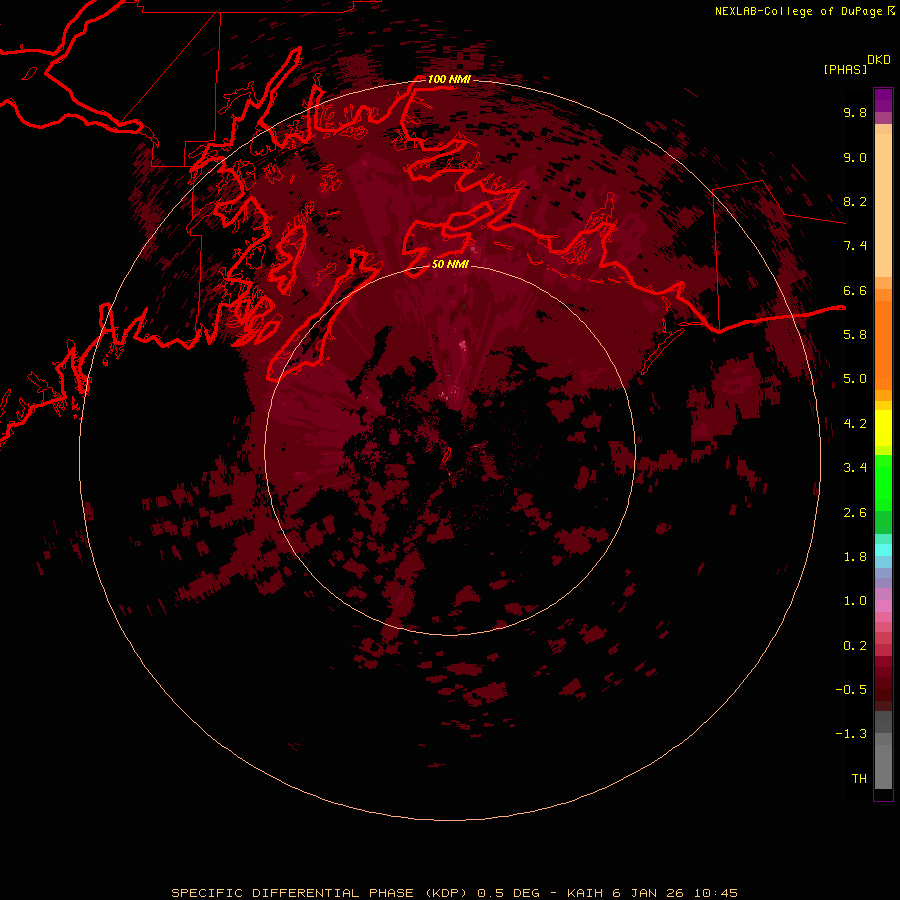Image resolution: width=900 pixels, height=900 pixels.
Task: Click the -0.5 legend value
Action: (851, 689)
